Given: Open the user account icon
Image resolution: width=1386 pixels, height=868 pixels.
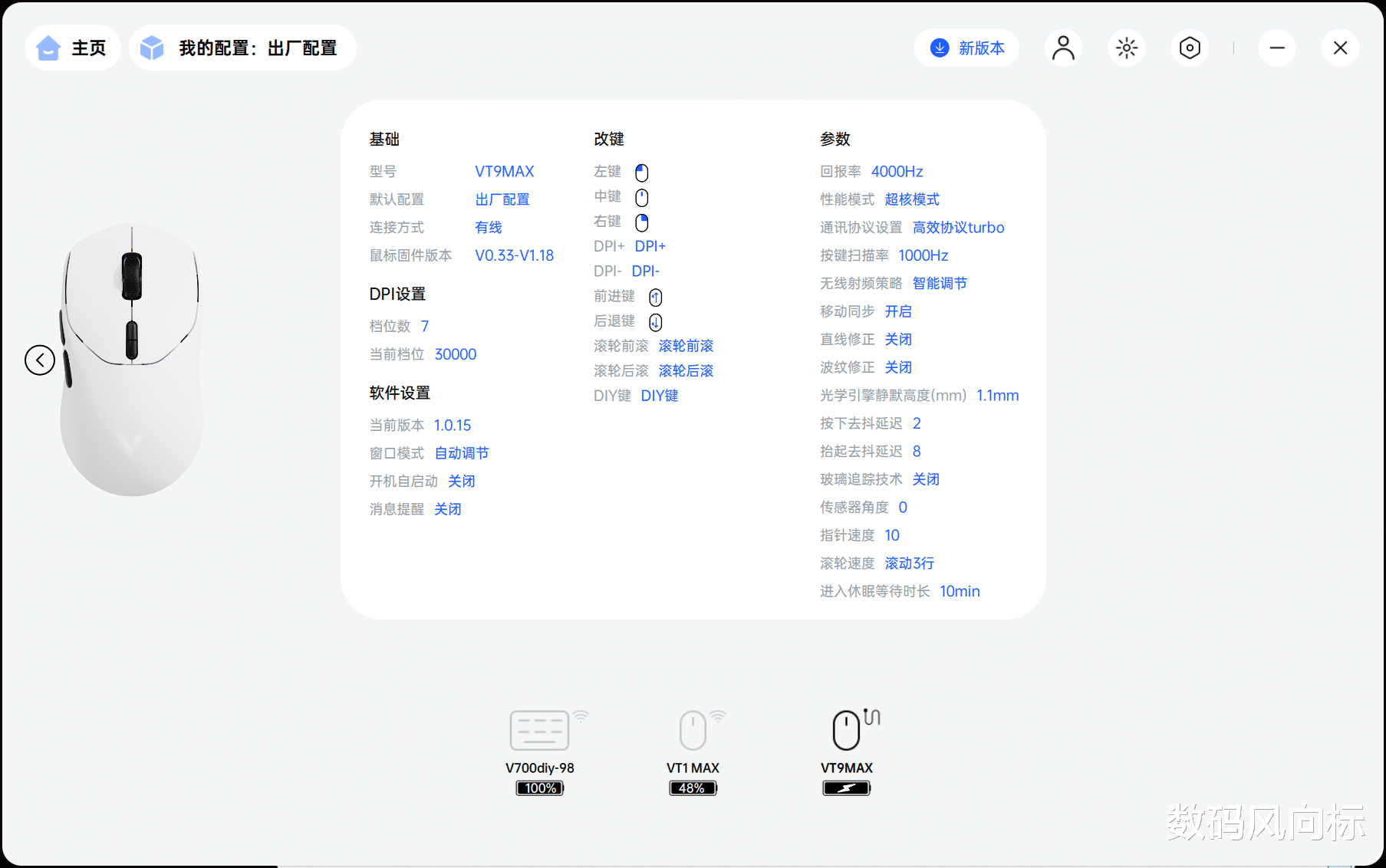Looking at the screenshot, I should tap(1063, 48).
